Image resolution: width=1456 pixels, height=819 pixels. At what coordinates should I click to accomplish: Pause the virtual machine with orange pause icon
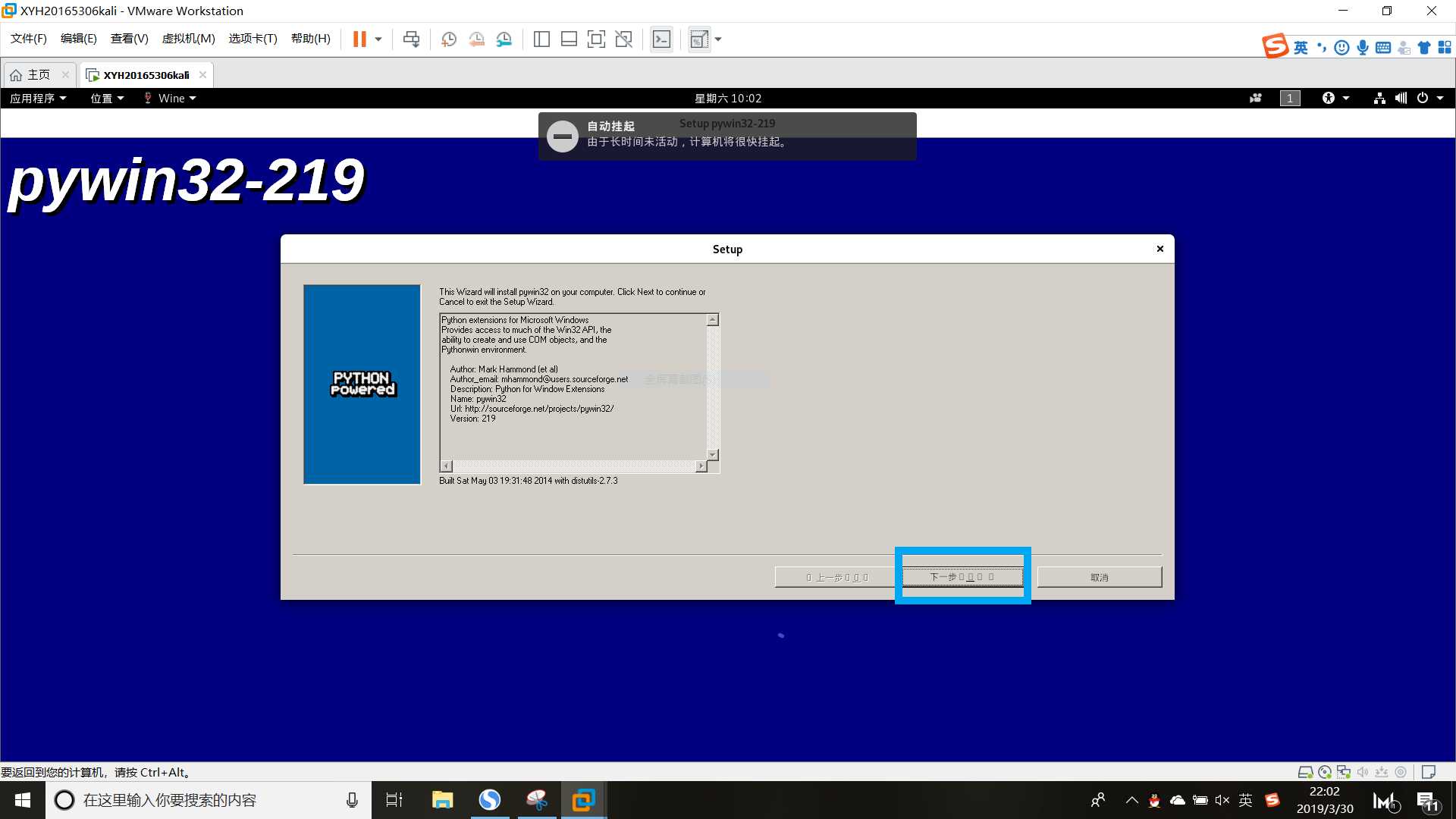(359, 39)
